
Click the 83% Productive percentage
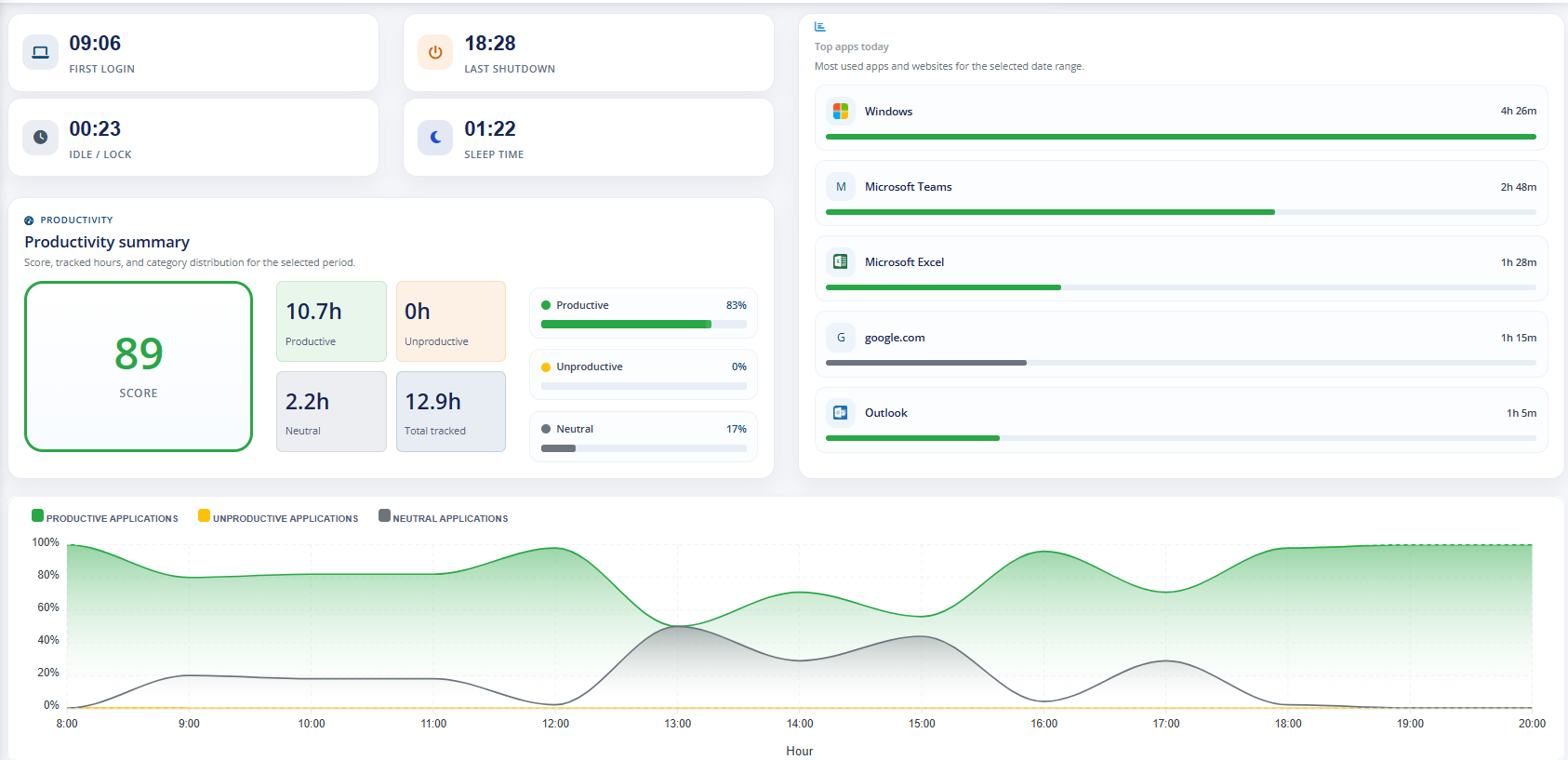(737, 305)
